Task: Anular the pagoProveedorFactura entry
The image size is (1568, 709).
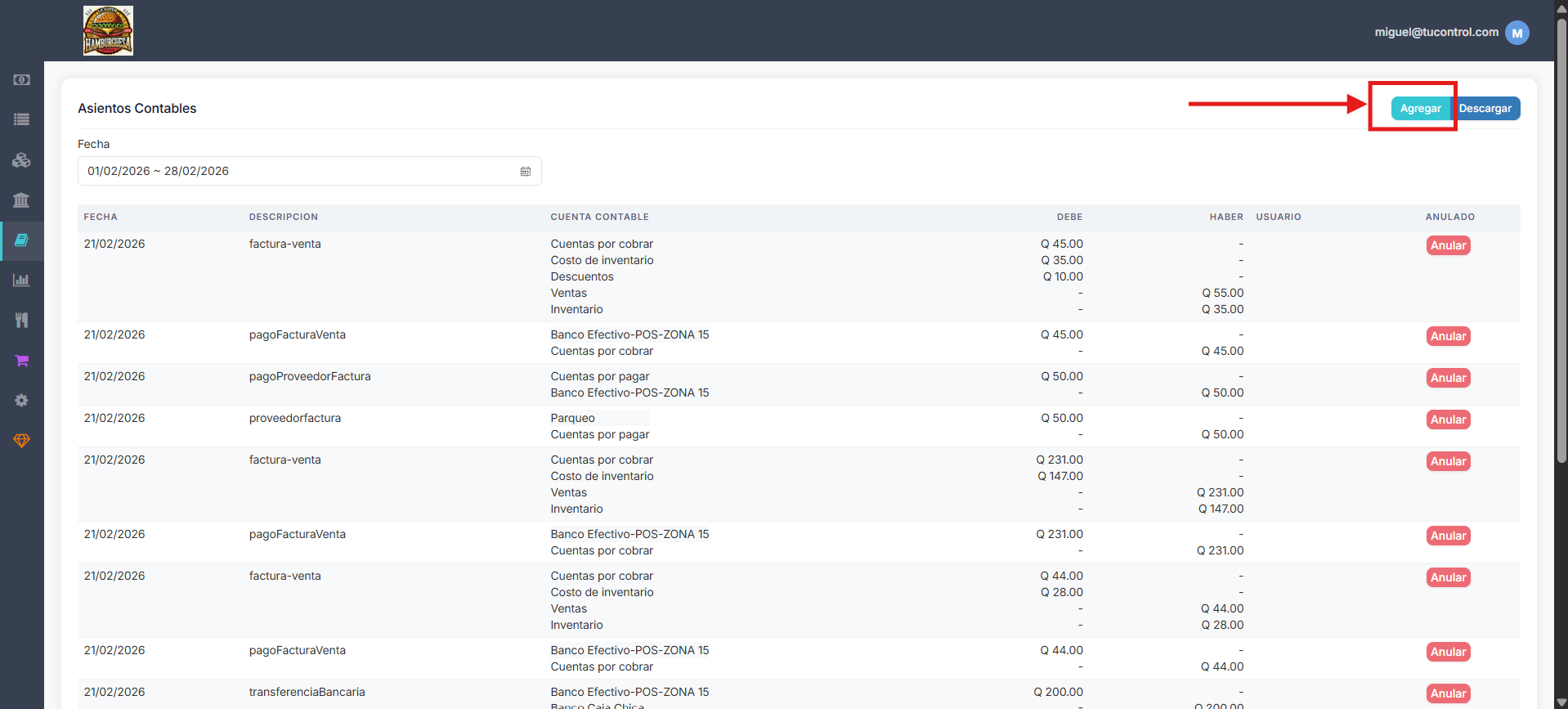Action: pyautogui.click(x=1448, y=378)
